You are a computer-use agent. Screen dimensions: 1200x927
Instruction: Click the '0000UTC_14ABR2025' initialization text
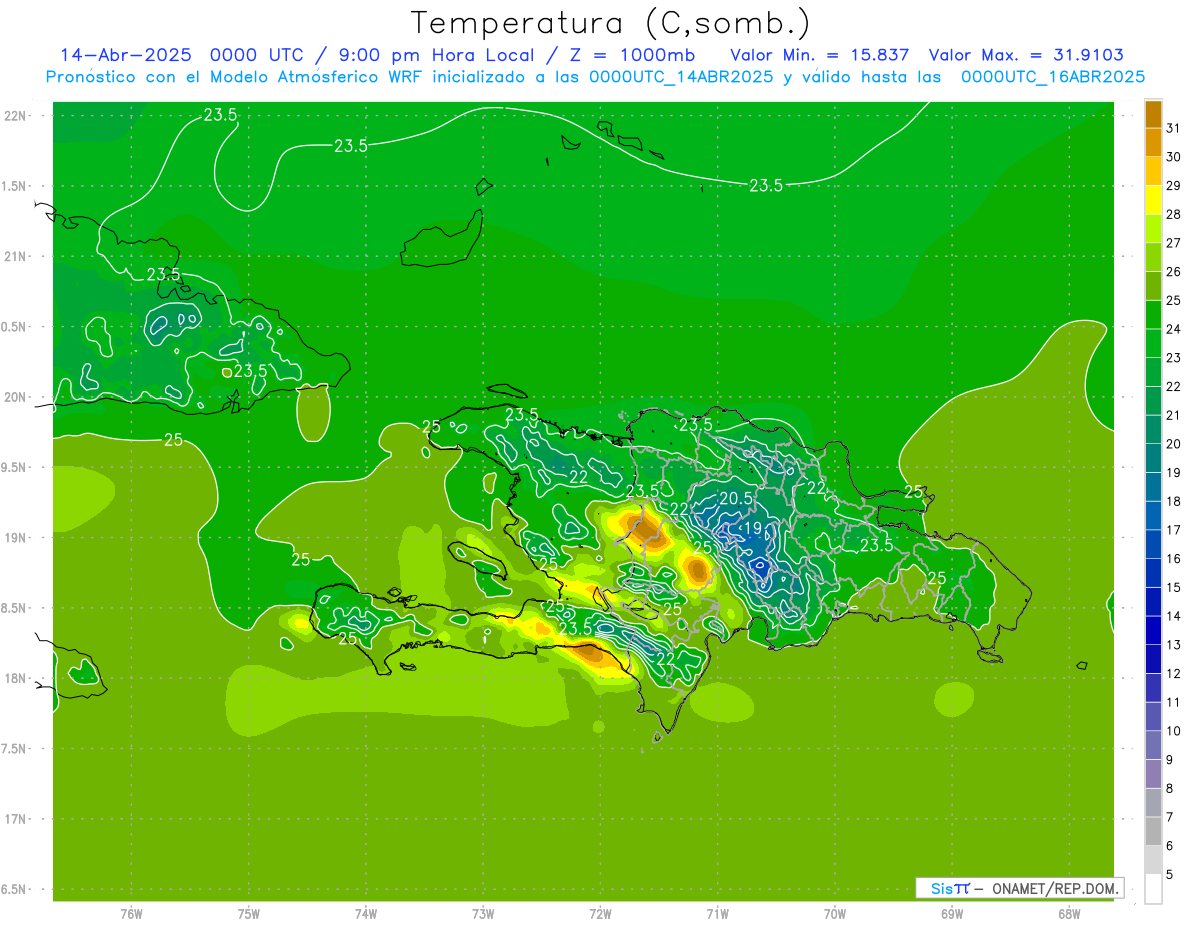[x=681, y=77]
